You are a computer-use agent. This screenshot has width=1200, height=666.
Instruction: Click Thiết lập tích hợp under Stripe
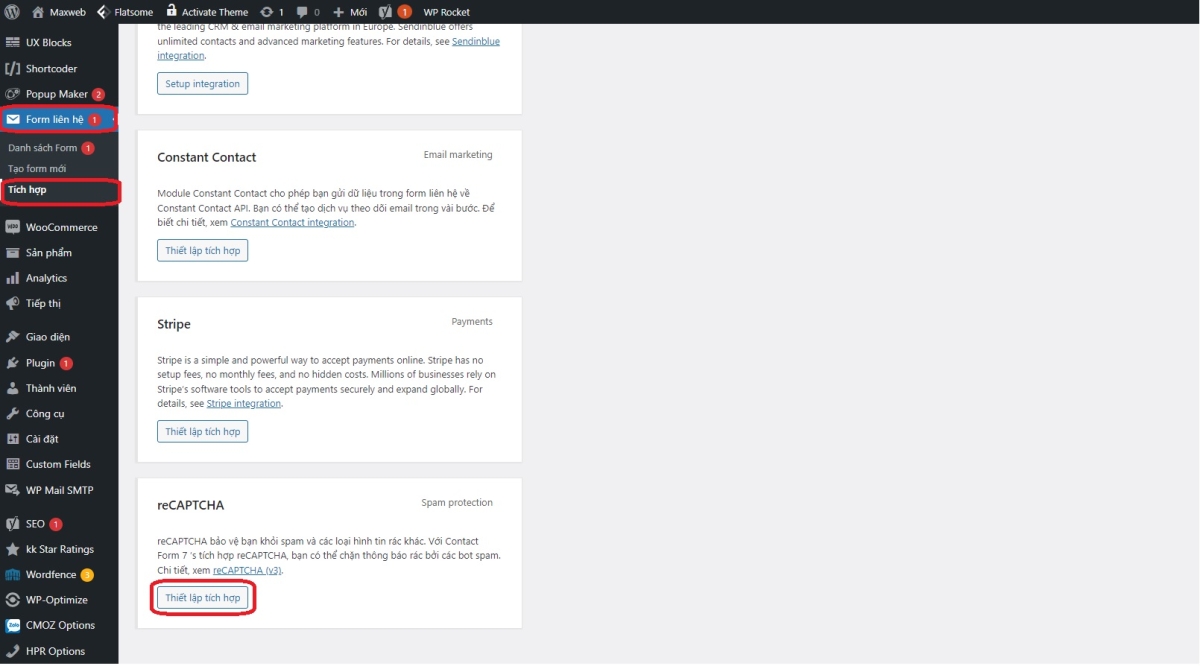pyautogui.click(x=202, y=432)
